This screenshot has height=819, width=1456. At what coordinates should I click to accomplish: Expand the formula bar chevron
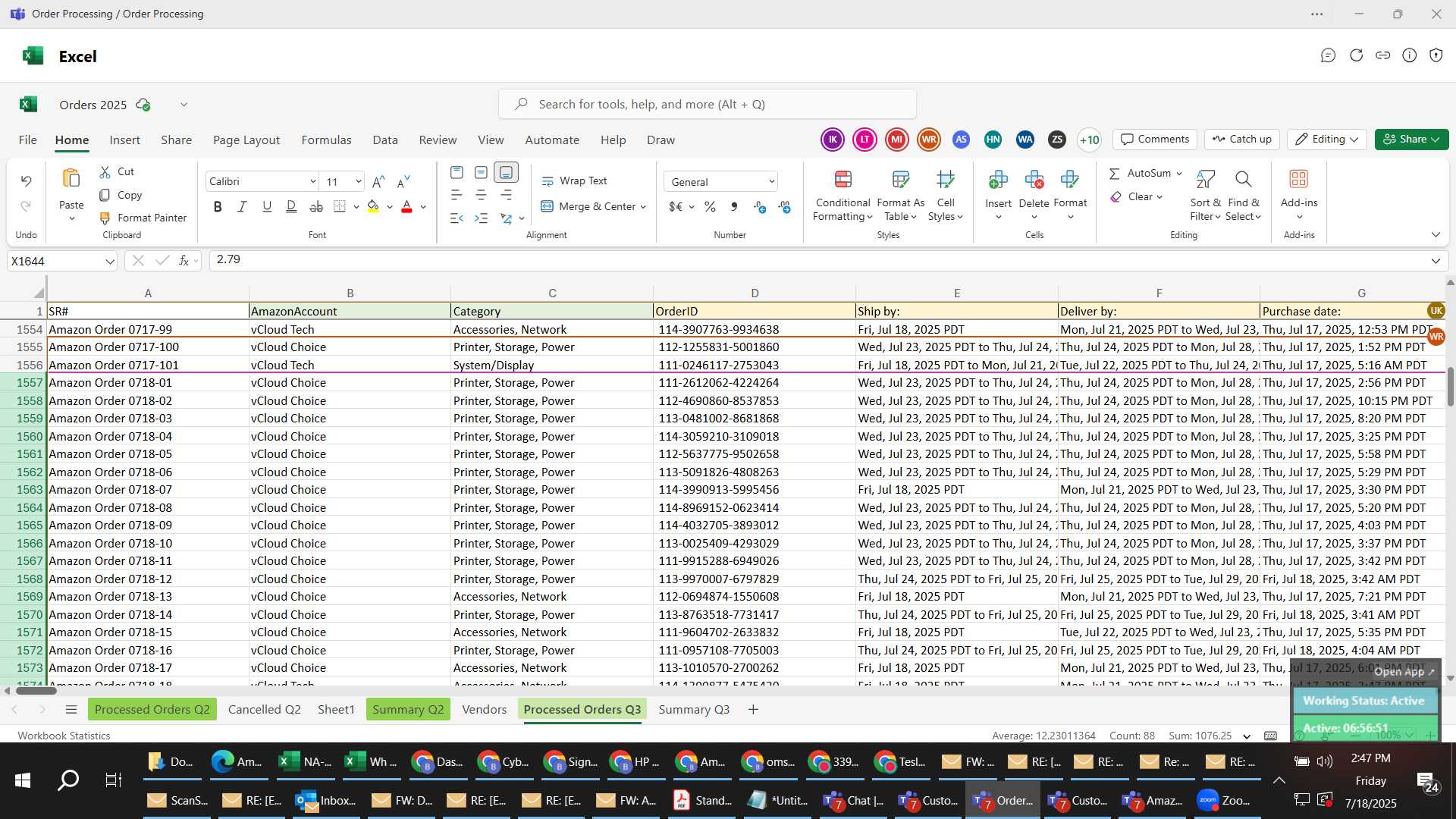(x=1436, y=261)
